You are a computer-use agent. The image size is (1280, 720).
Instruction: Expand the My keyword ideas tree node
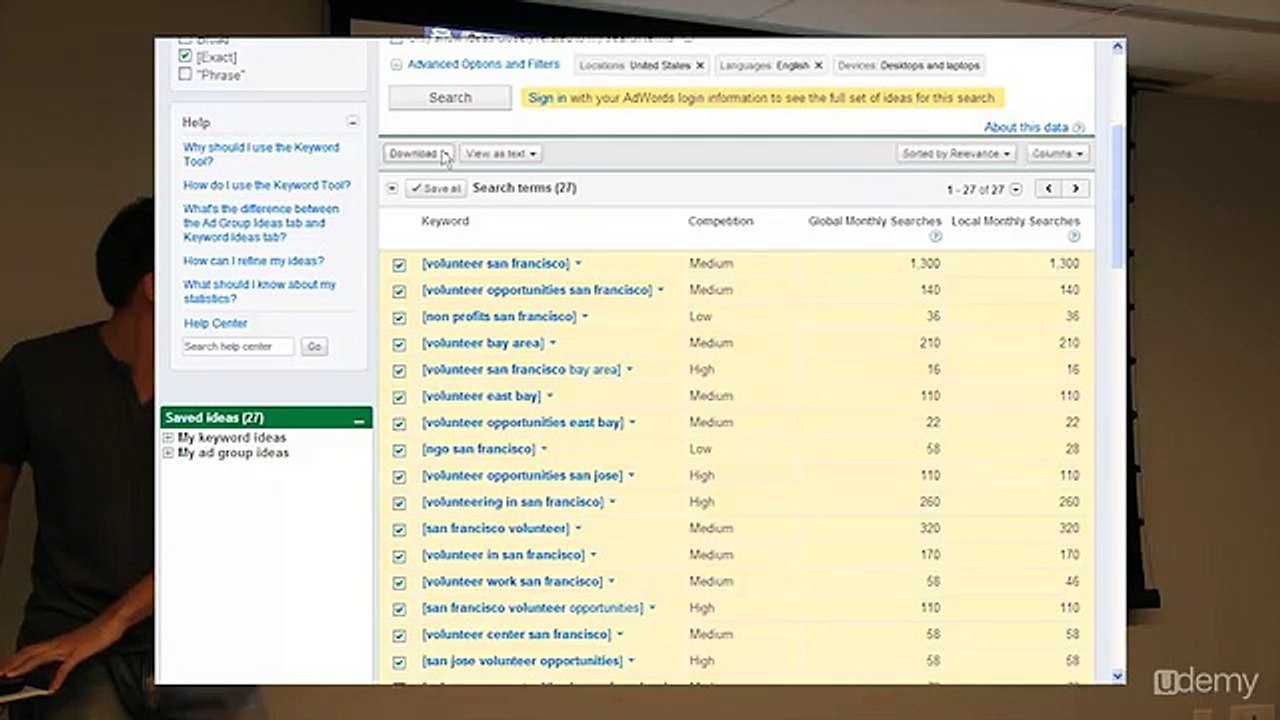[x=168, y=438]
